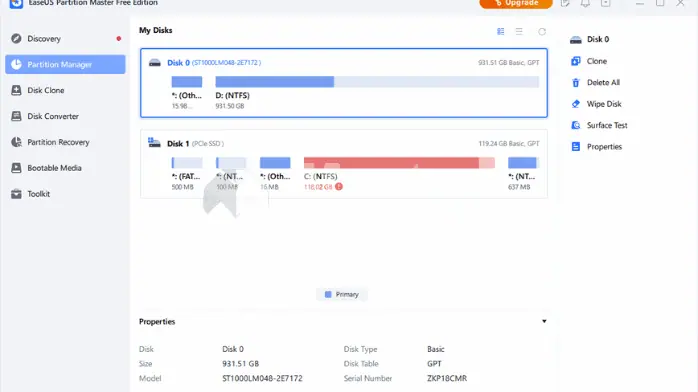The width and height of the screenshot is (698, 392).
Task: Switch to graphical disk layout view
Action: tap(500, 32)
